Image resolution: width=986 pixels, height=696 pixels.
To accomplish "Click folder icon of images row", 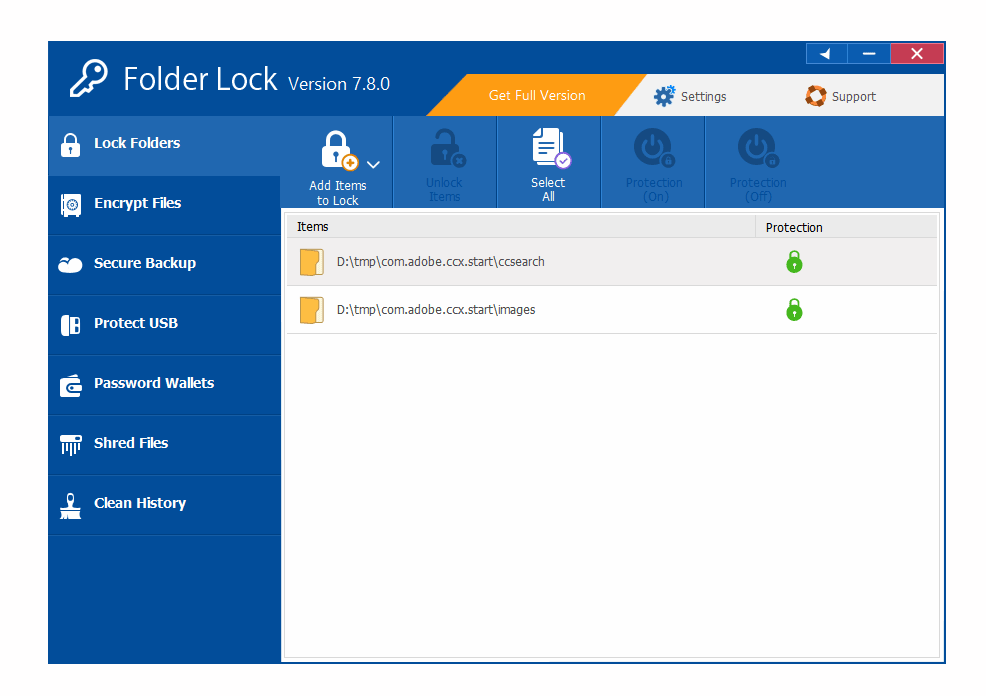I will pos(311,310).
